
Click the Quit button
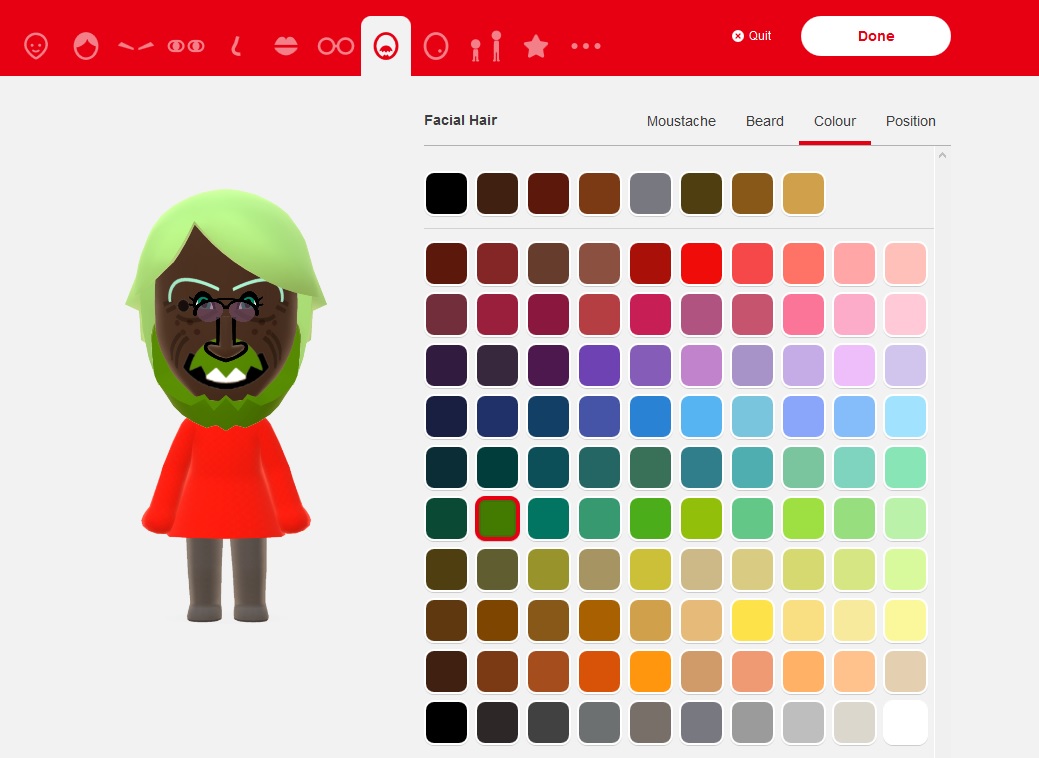tap(751, 36)
